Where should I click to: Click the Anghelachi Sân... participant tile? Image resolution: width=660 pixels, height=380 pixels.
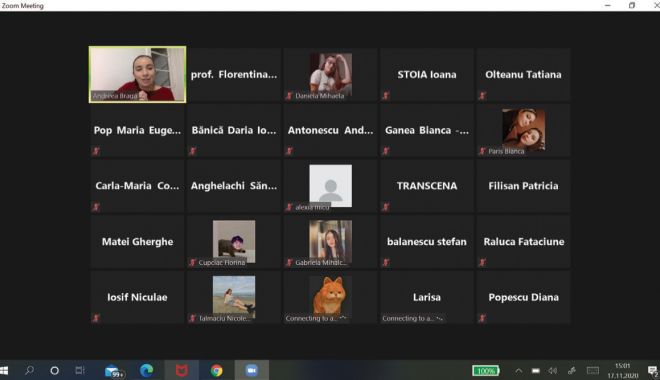[x=234, y=186]
